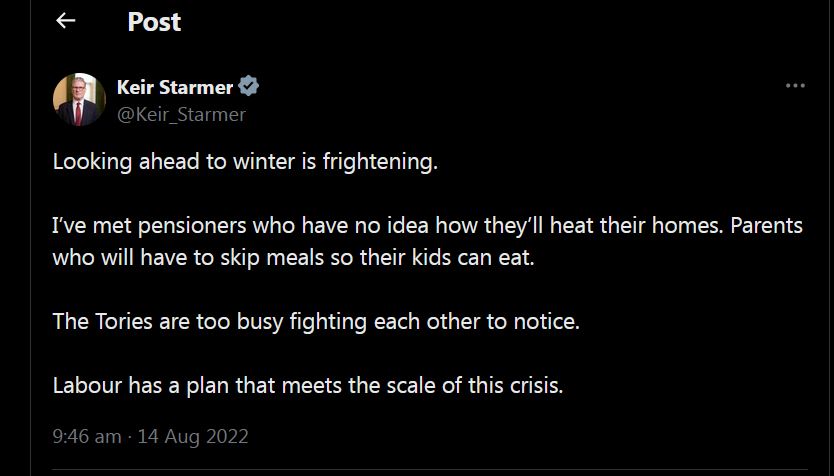
Task: Click the Keir Starmer display name
Action: click(174, 88)
